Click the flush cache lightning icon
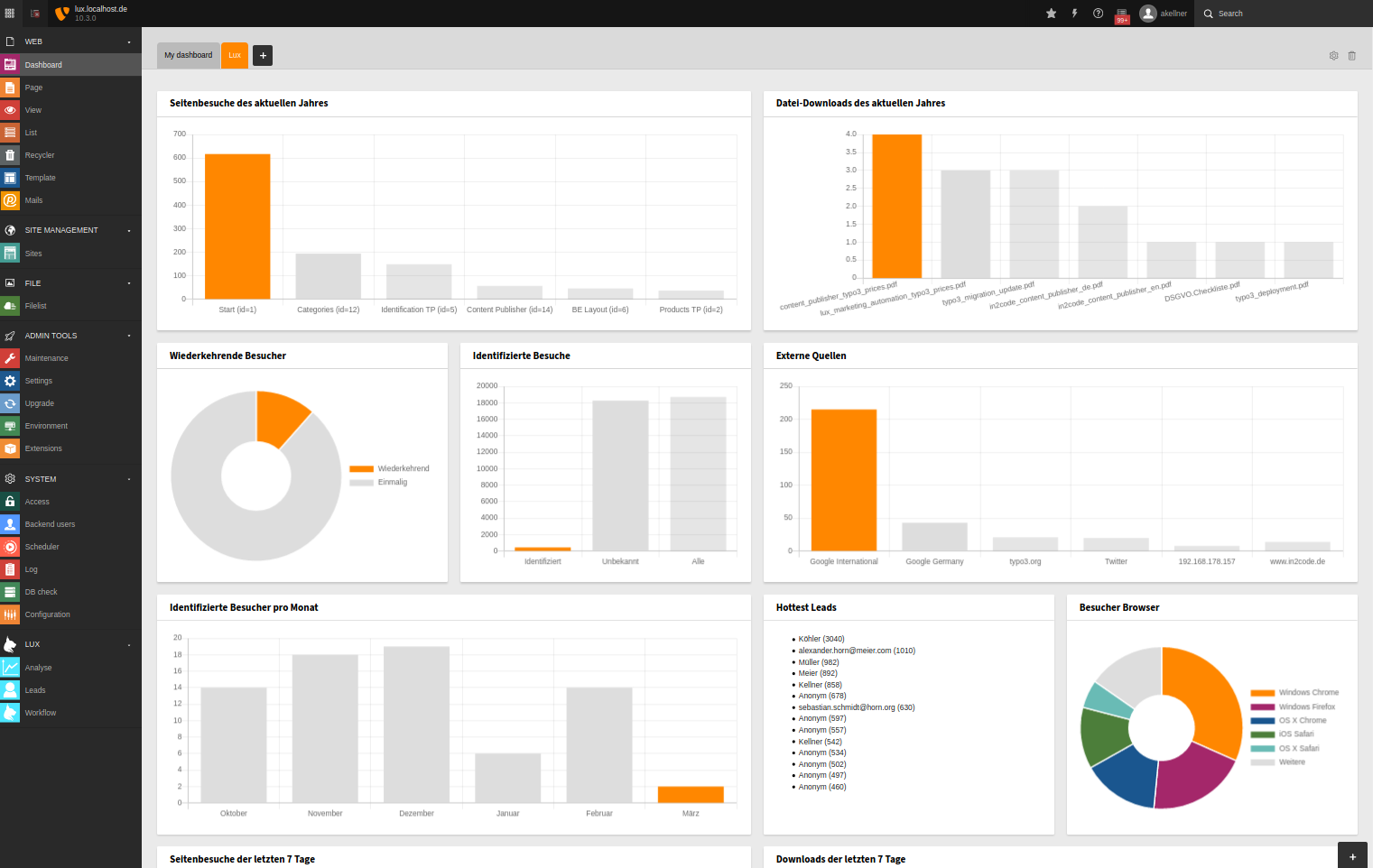Viewport: 1373px width, 868px height. coord(1074,14)
